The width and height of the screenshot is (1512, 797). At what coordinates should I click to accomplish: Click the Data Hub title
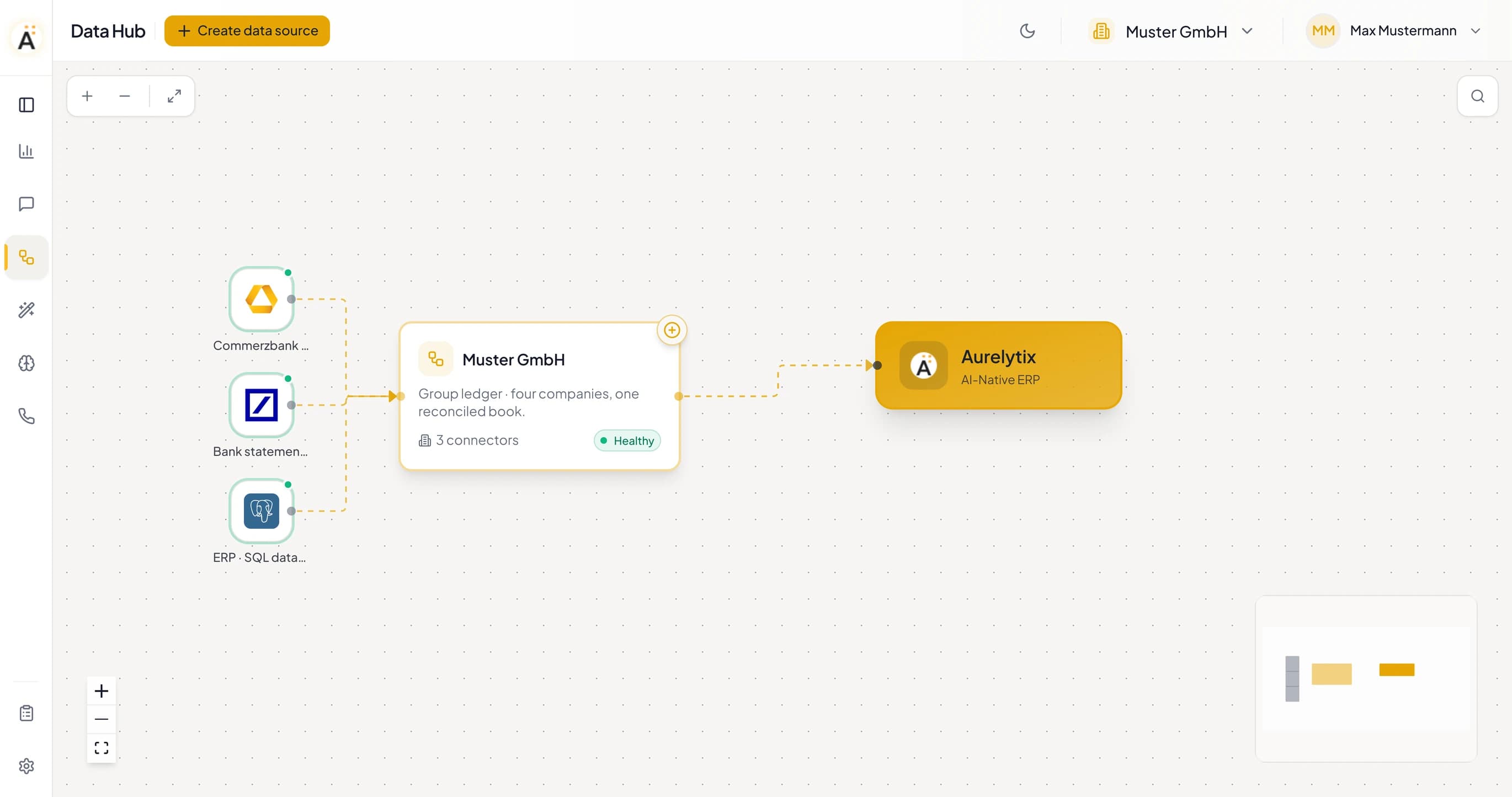108,30
